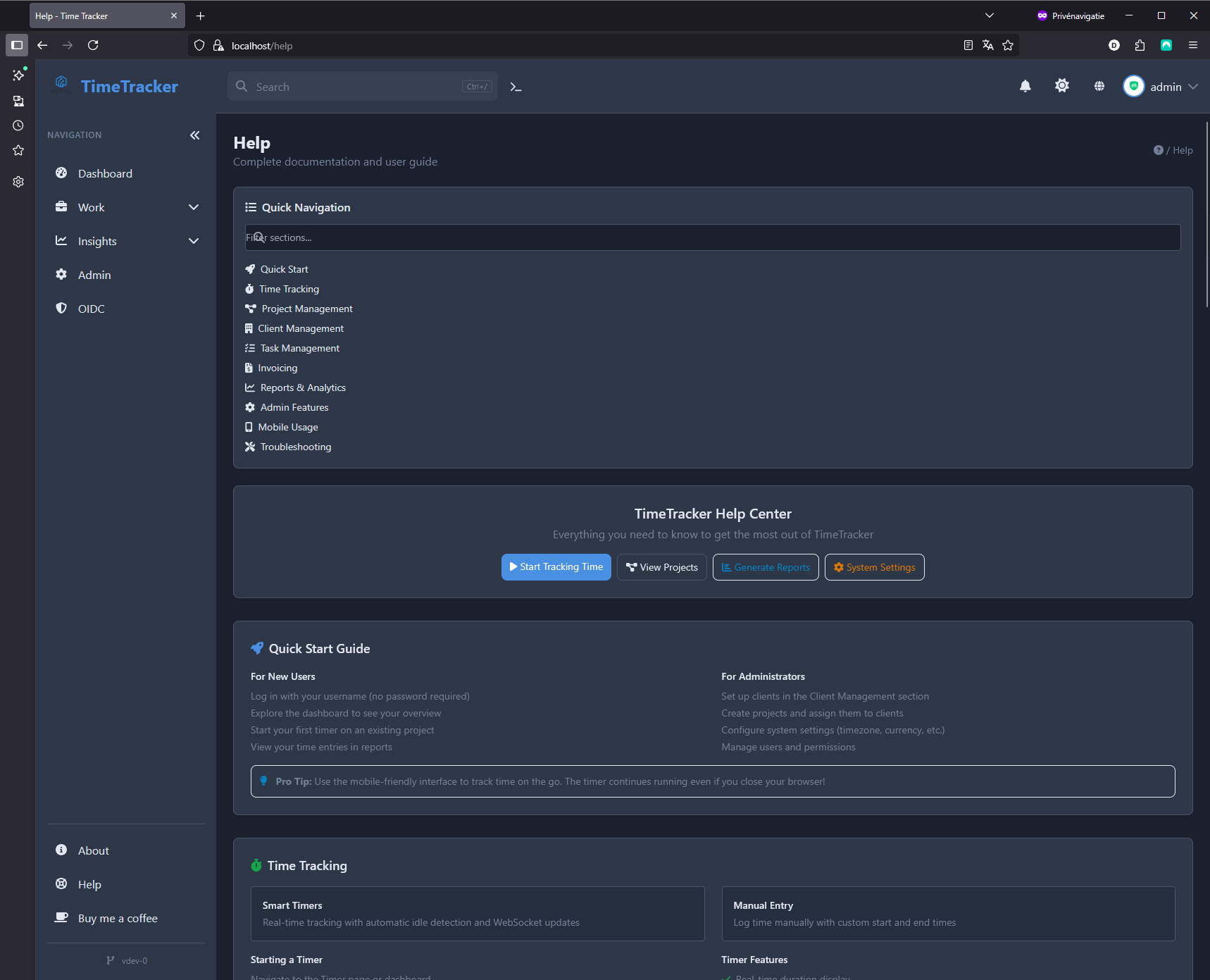Open the admin user dropdown

[x=1160, y=87]
